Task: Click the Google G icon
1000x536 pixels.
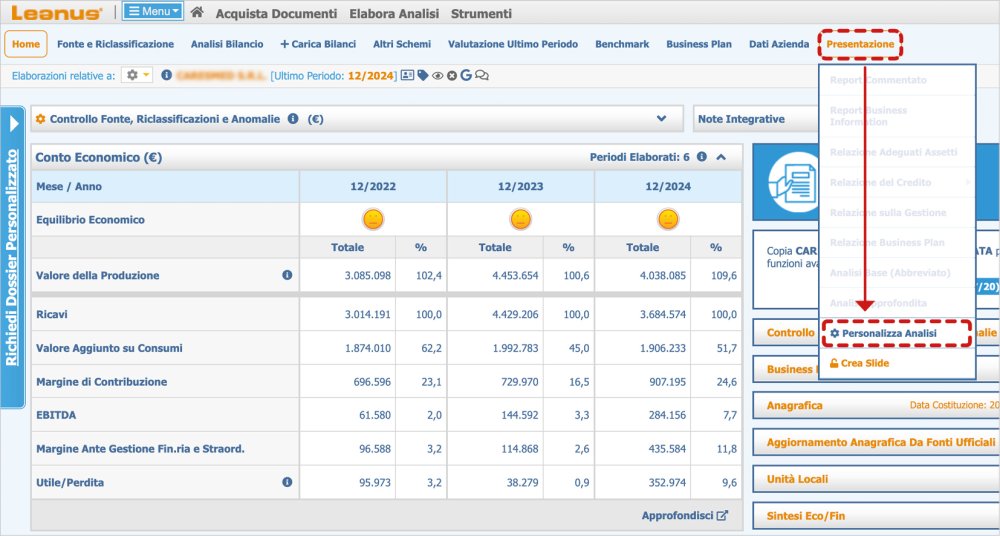Action: 466,75
